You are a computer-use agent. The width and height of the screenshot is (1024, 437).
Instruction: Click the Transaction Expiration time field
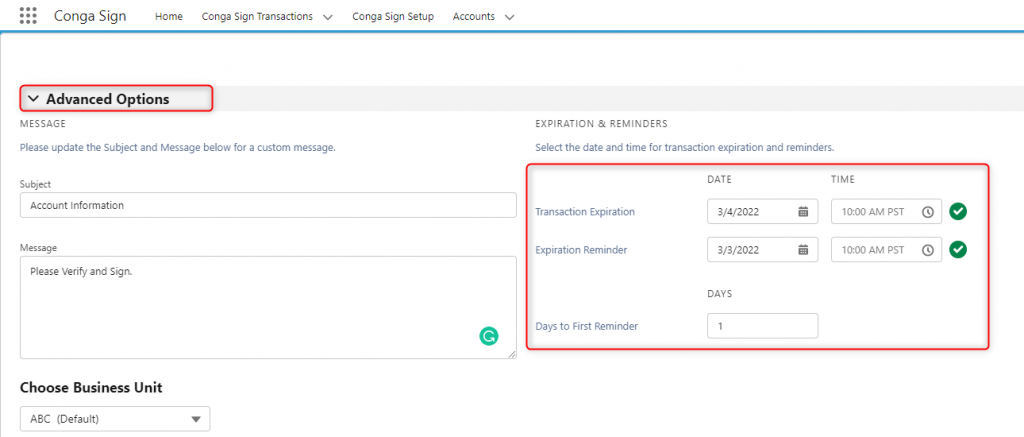click(886, 212)
